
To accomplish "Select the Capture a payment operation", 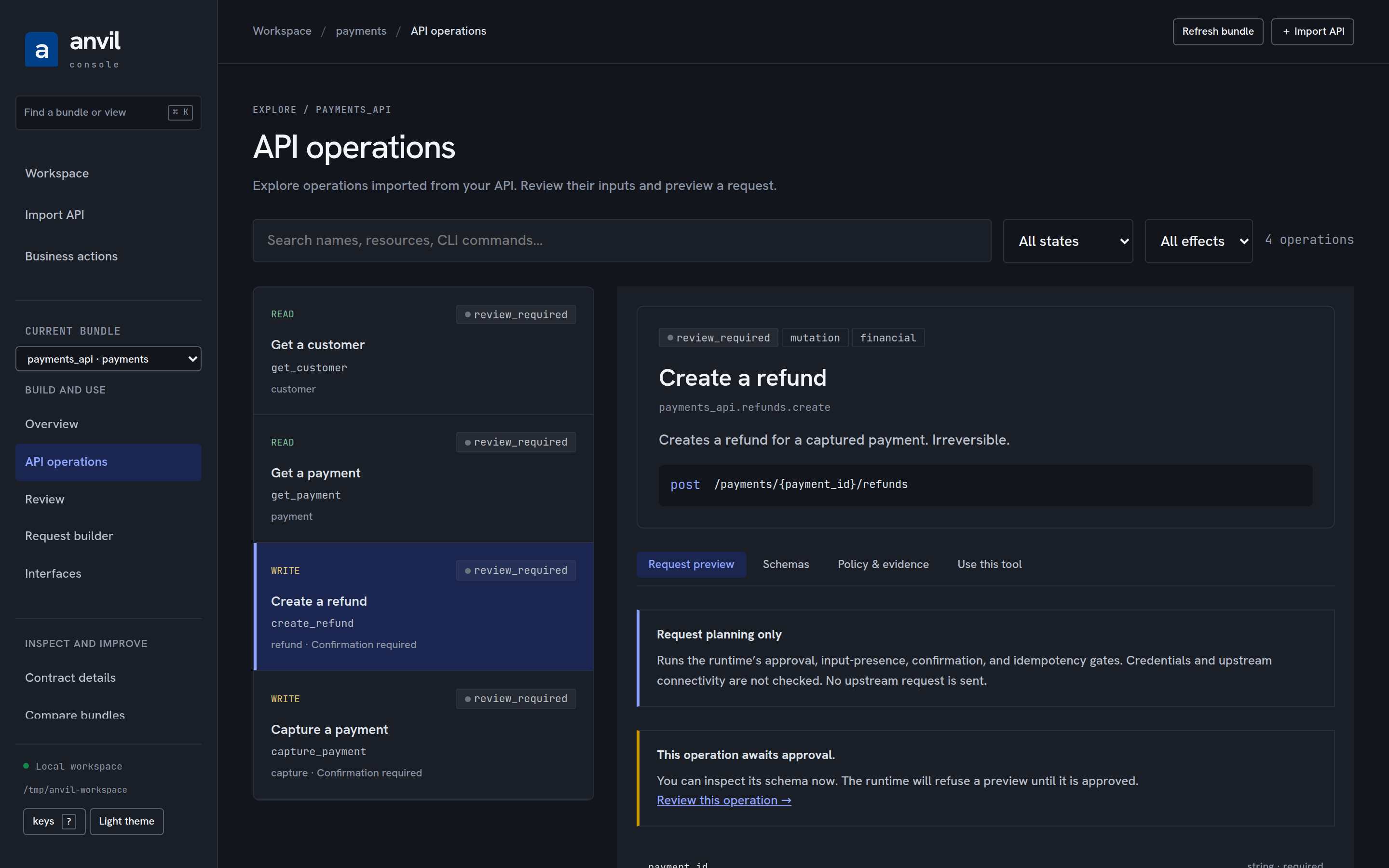I will 423,735.
